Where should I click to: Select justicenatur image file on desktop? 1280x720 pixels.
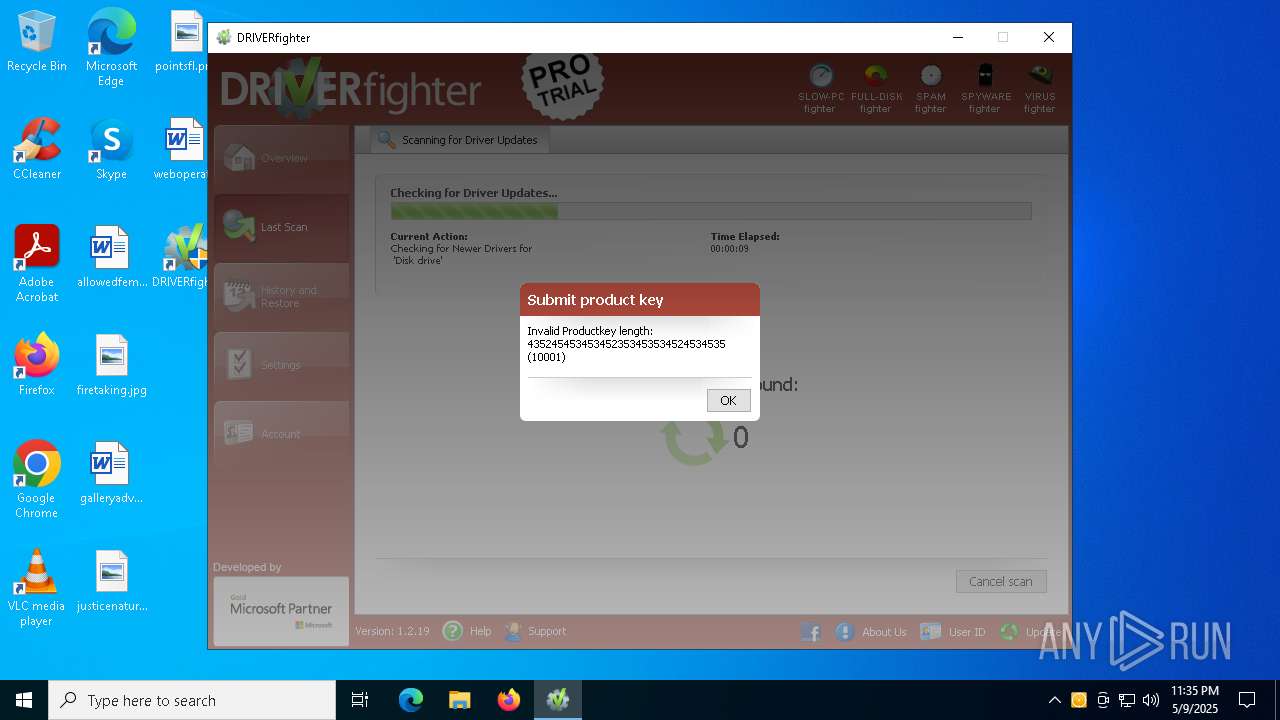(x=111, y=581)
